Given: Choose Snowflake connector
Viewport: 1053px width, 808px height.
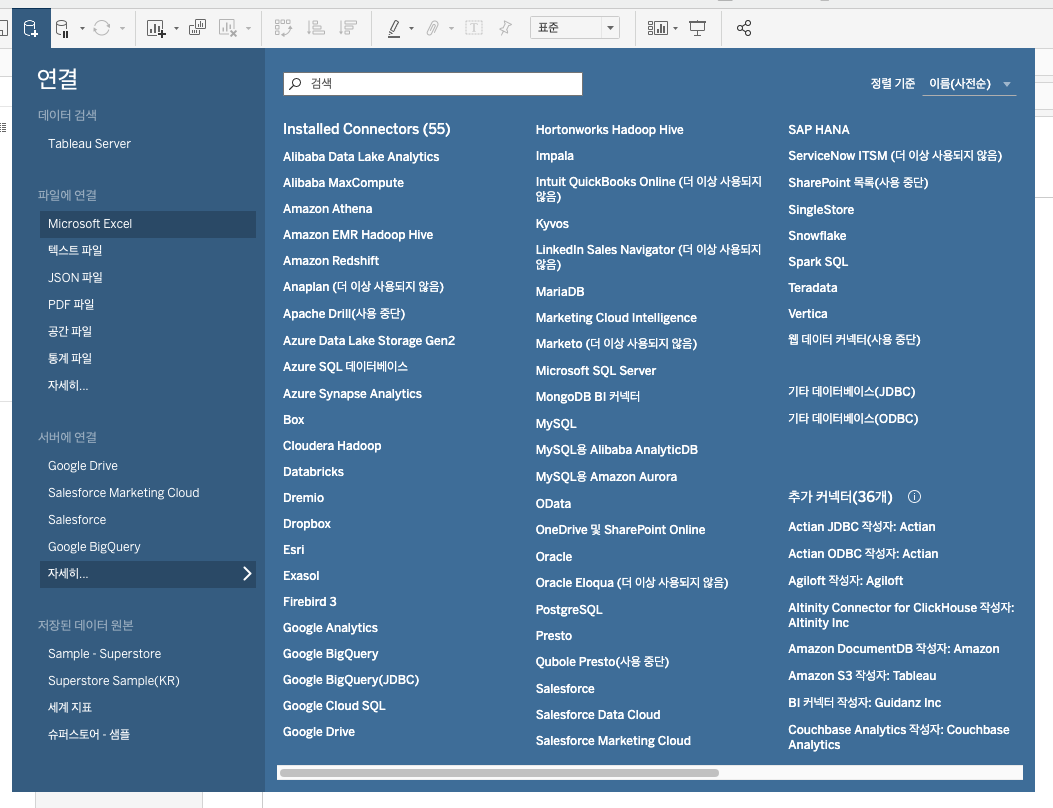Looking at the screenshot, I should tap(817, 236).
